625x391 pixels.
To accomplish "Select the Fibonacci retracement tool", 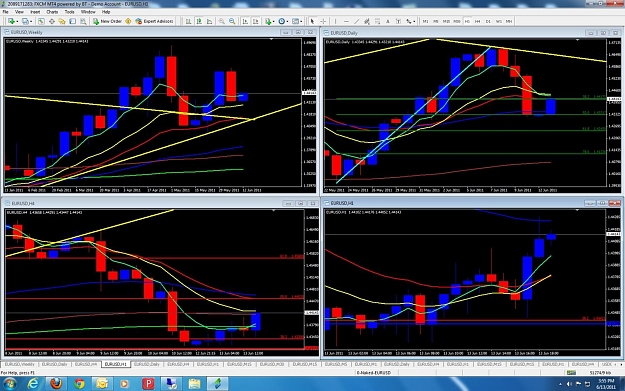I will pos(377,21).
